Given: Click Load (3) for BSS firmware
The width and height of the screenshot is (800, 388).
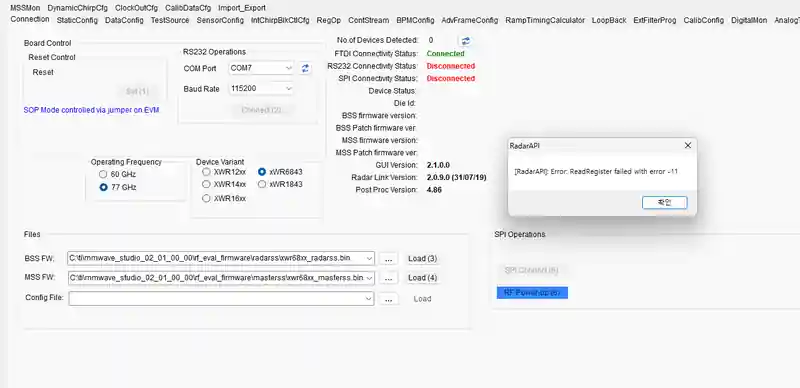Looking at the screenshot, I should pos(422,258).
